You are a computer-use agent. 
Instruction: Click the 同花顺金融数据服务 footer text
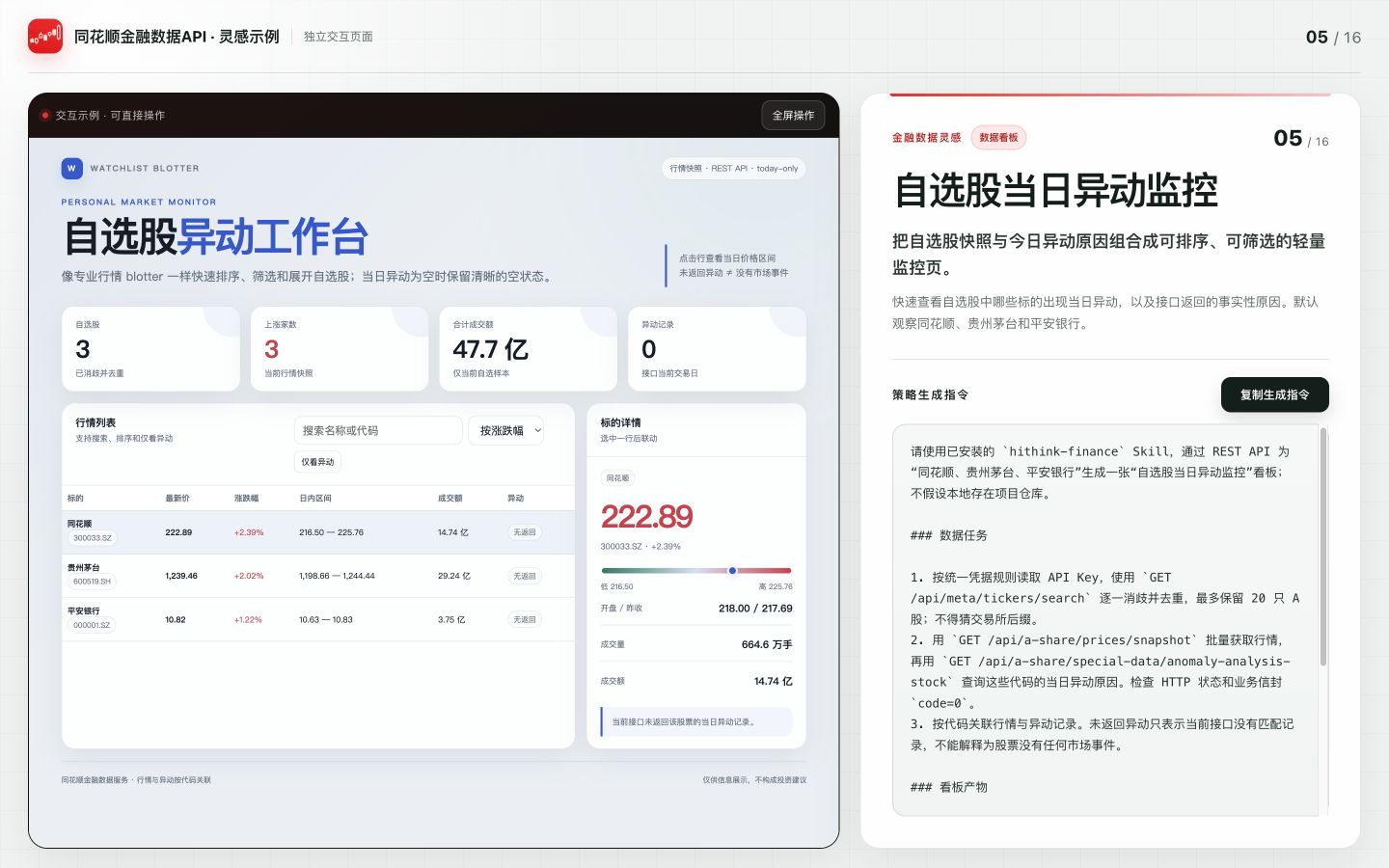click(x=136, y=780)
